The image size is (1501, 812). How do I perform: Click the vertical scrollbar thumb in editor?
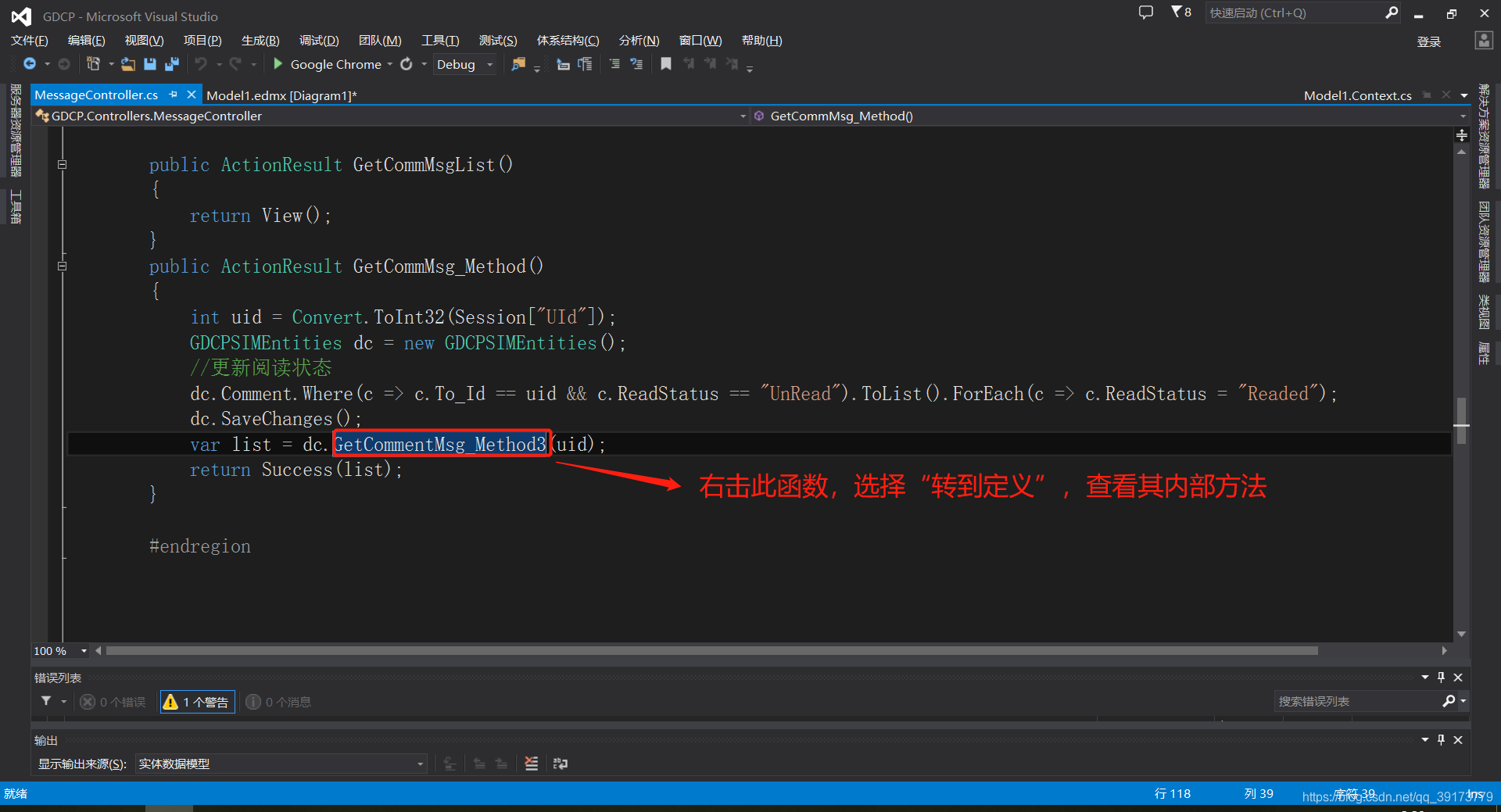(1461, 420)
